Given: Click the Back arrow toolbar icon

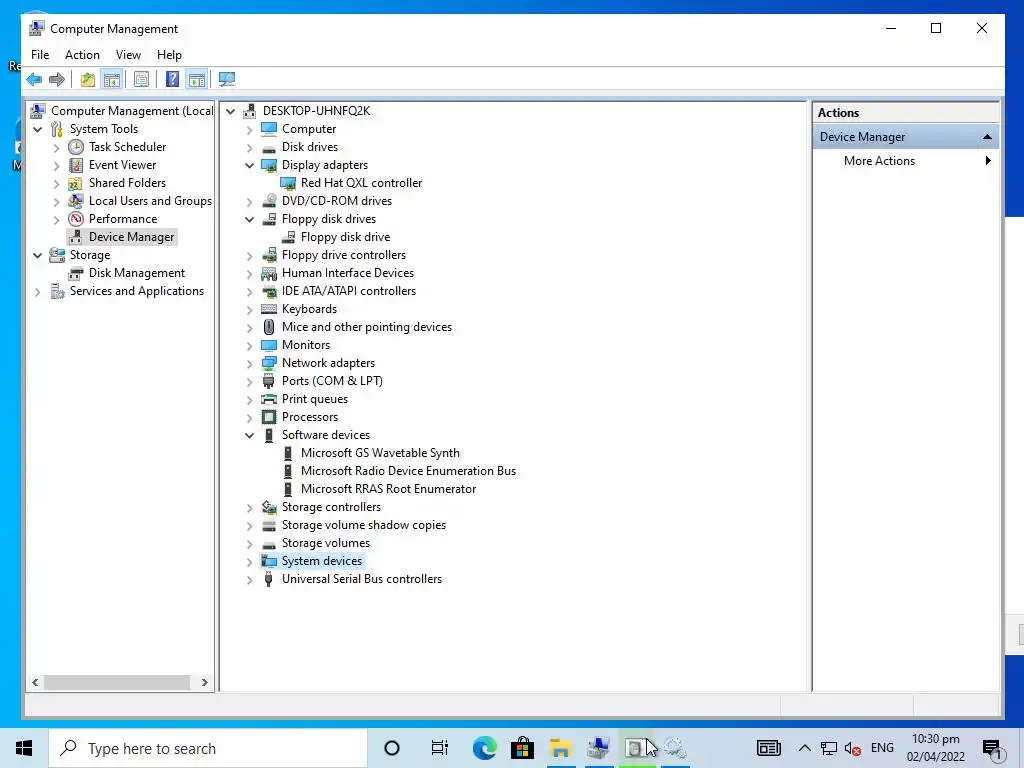Looking at the screenshot, I should [34, 80].
